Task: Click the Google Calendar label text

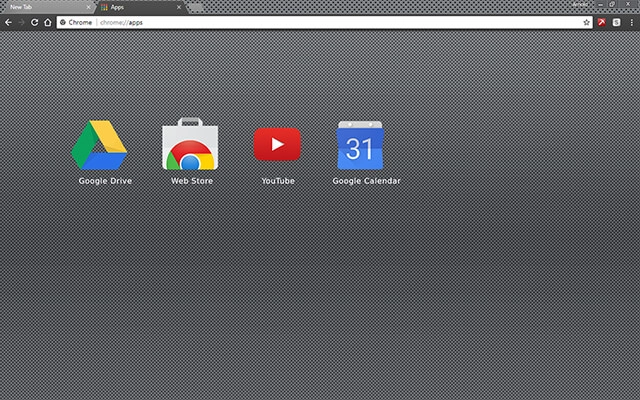Action: 366,181
